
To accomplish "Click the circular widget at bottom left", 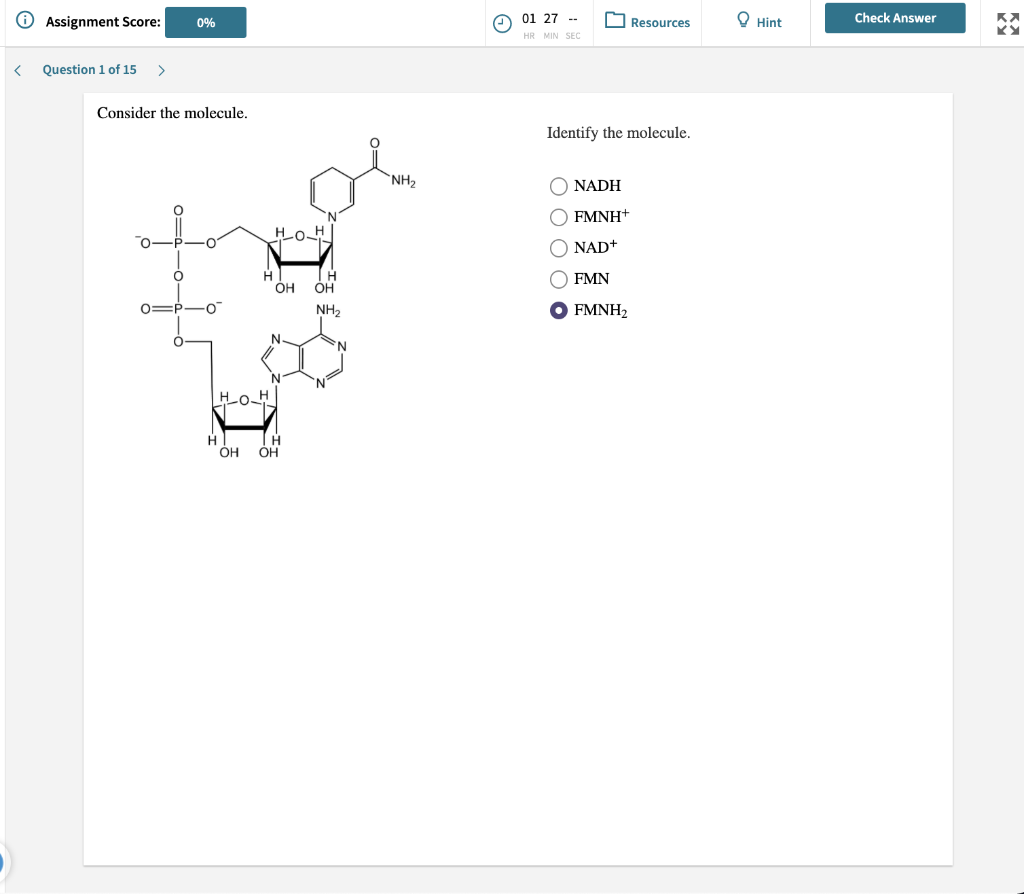I will pyautogui.click(x=2, y=861).
